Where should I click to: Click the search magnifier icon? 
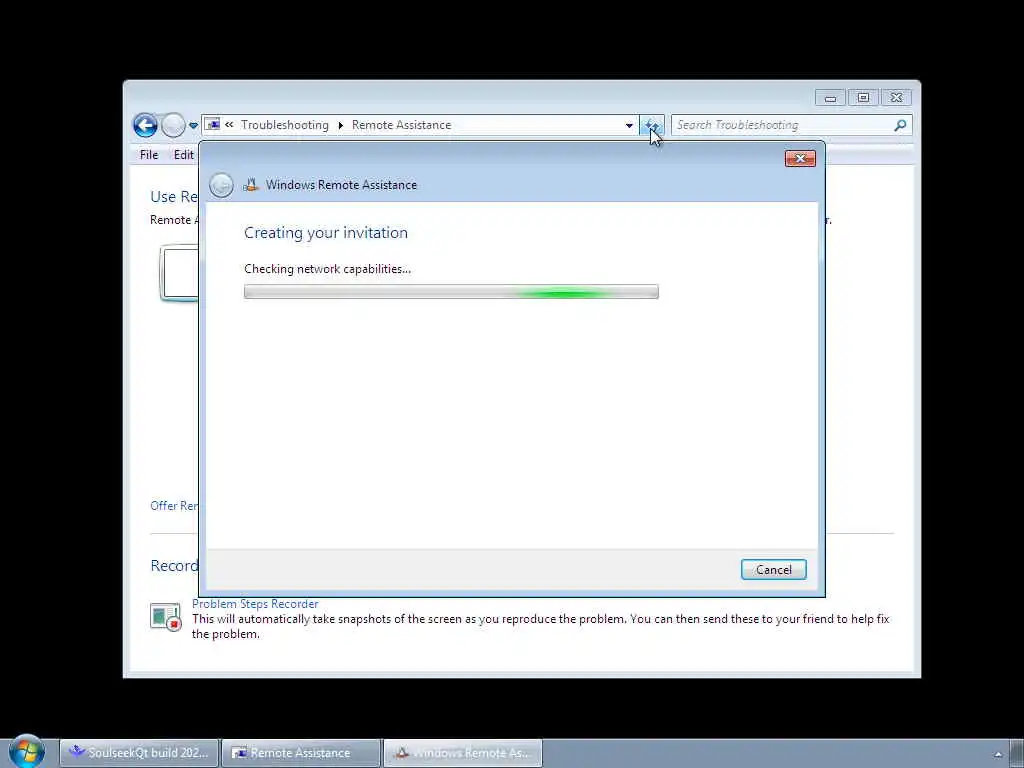tap(901, 125)
